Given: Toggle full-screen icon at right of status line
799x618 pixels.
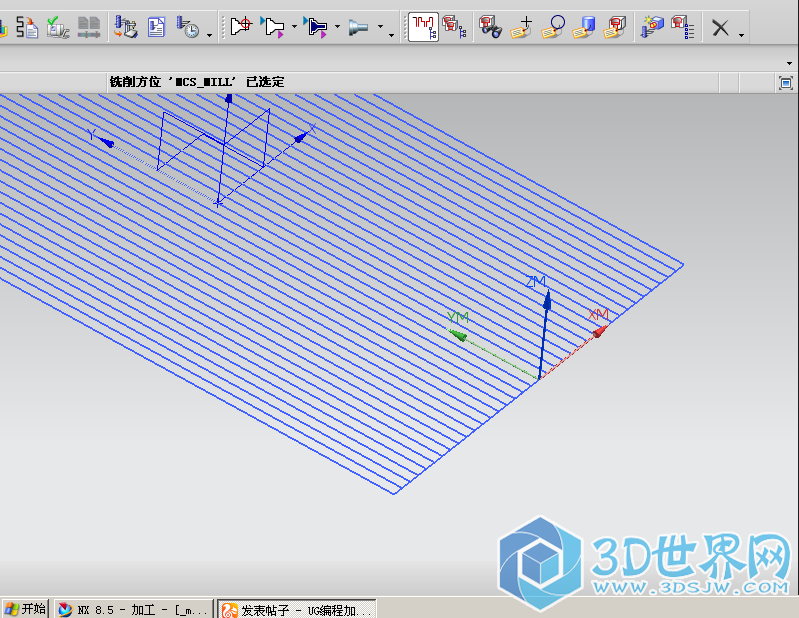Looking at the screenshot, I should tap(785, 83).
